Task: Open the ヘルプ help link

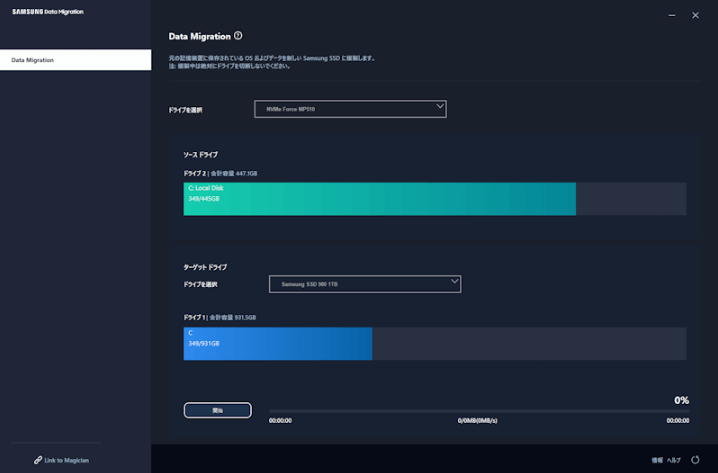Action: (x=674, y=460)
